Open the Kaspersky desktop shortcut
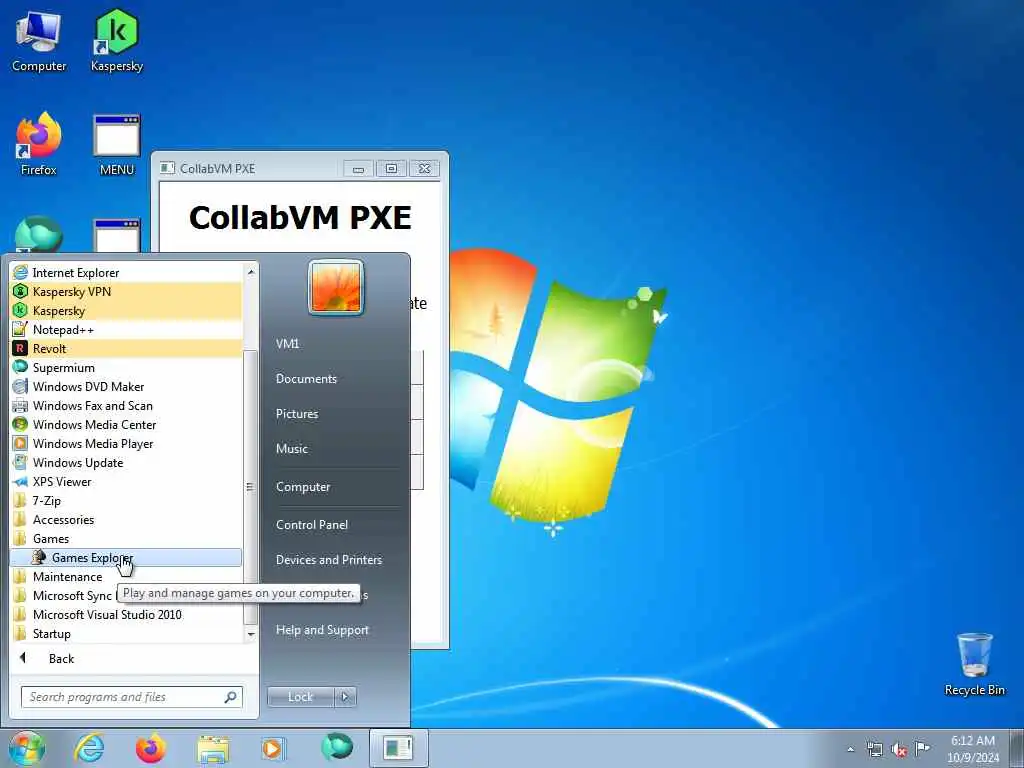The width and height of the screenshot is (1024, 768). coord(117,42)
